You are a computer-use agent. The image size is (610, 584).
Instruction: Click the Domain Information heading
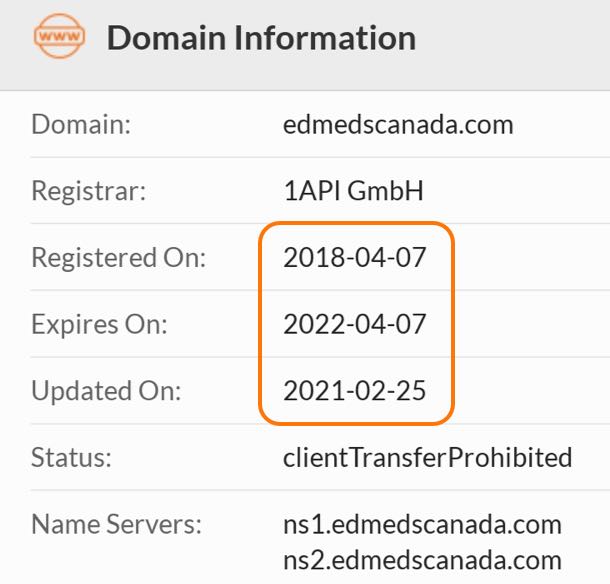pyautogui.click(x=261, y=38)
